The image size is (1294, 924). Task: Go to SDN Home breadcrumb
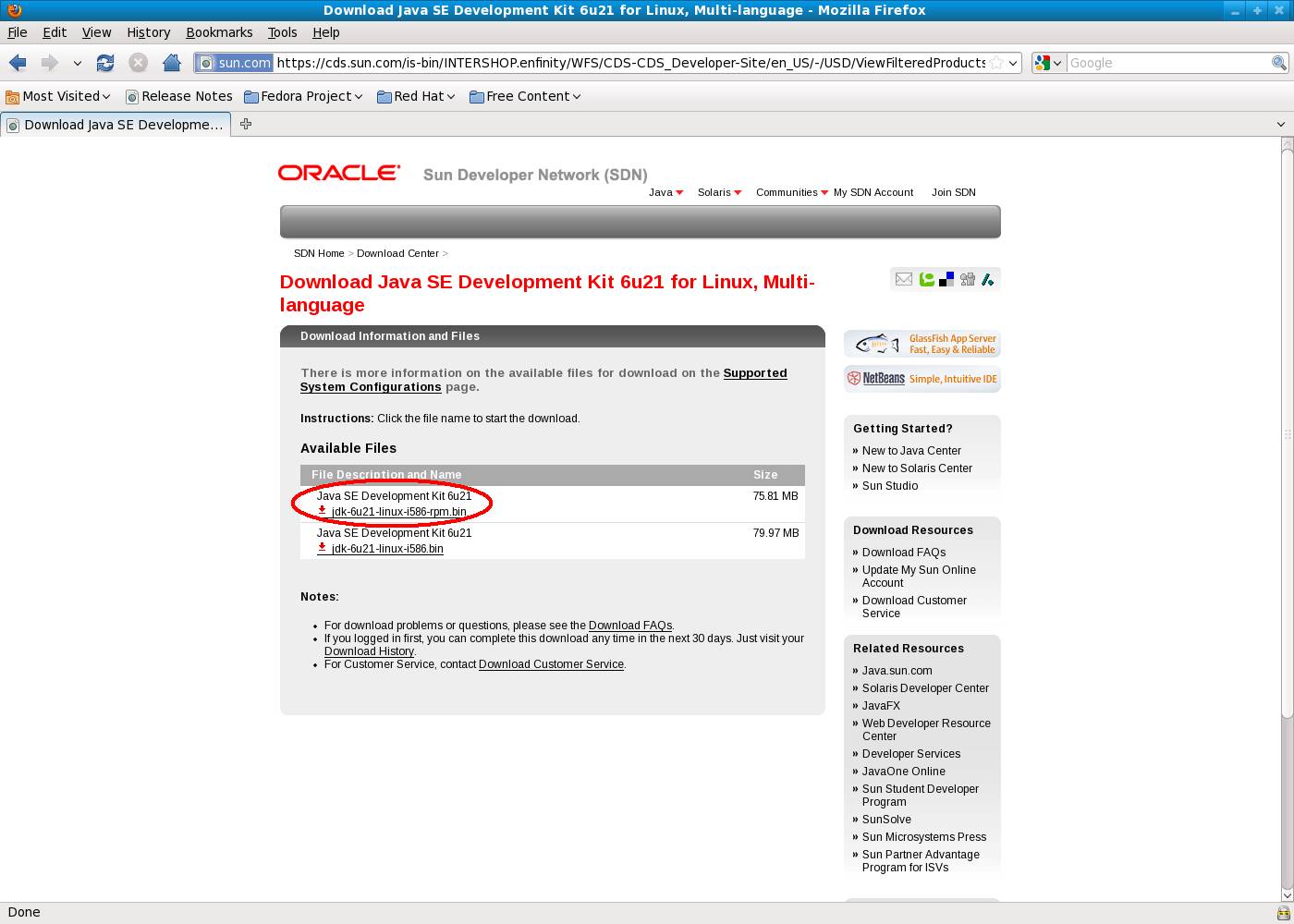point(319,253)
